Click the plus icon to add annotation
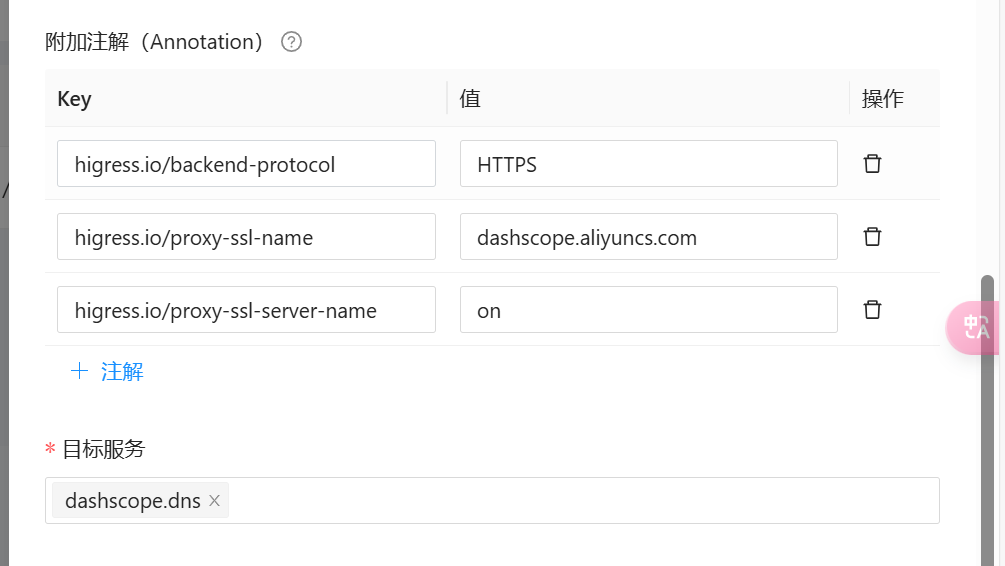The image size is (1005, 566). pos(79,372)
